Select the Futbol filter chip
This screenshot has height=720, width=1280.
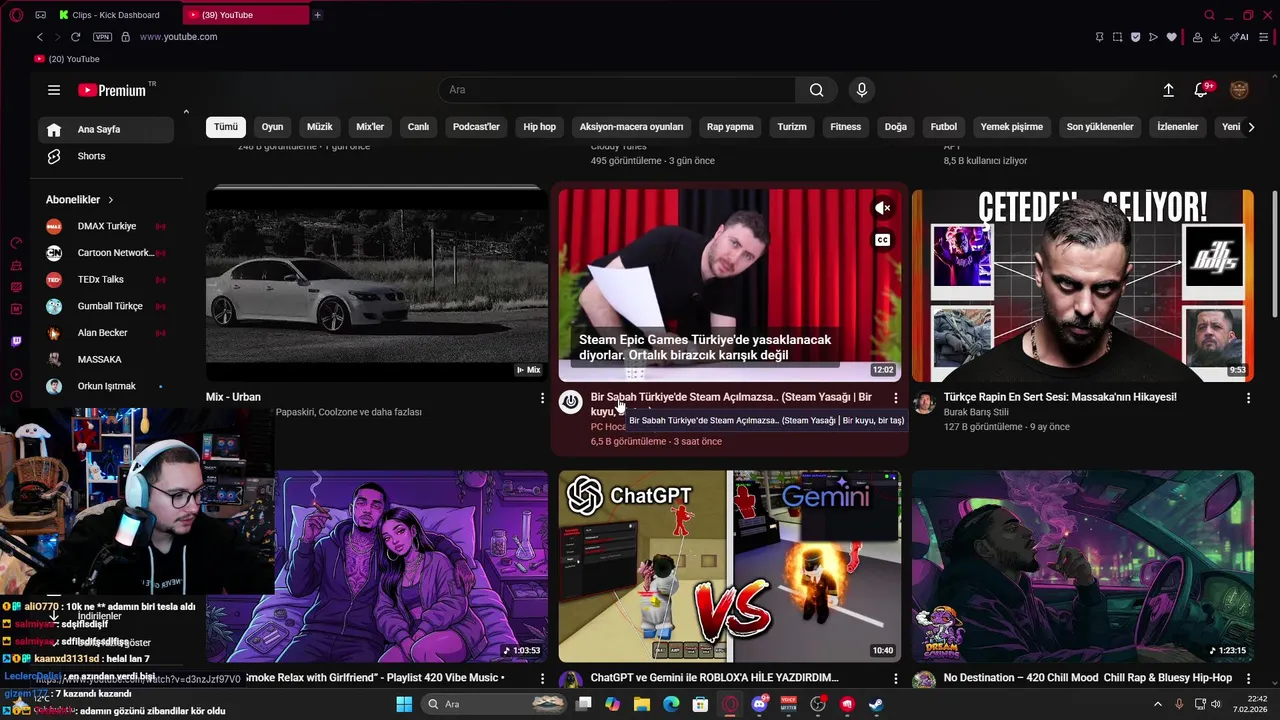(943, 127)
